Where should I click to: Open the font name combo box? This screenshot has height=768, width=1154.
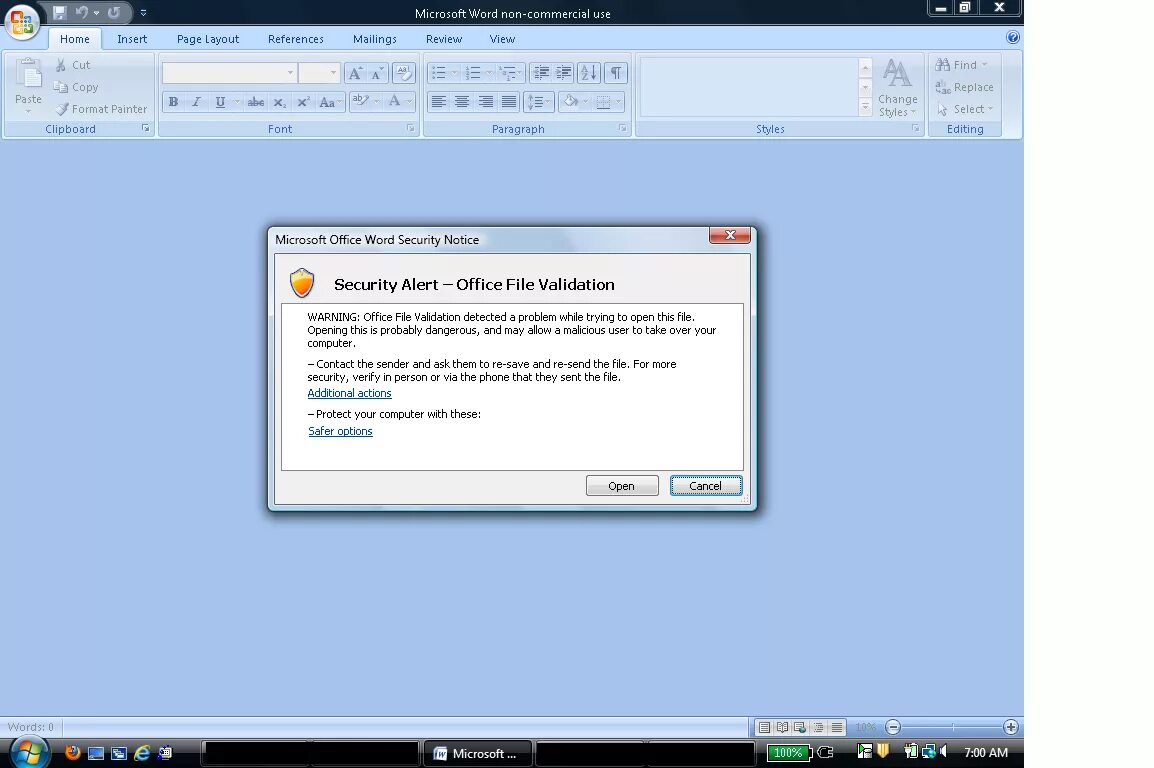click(230, 73)
